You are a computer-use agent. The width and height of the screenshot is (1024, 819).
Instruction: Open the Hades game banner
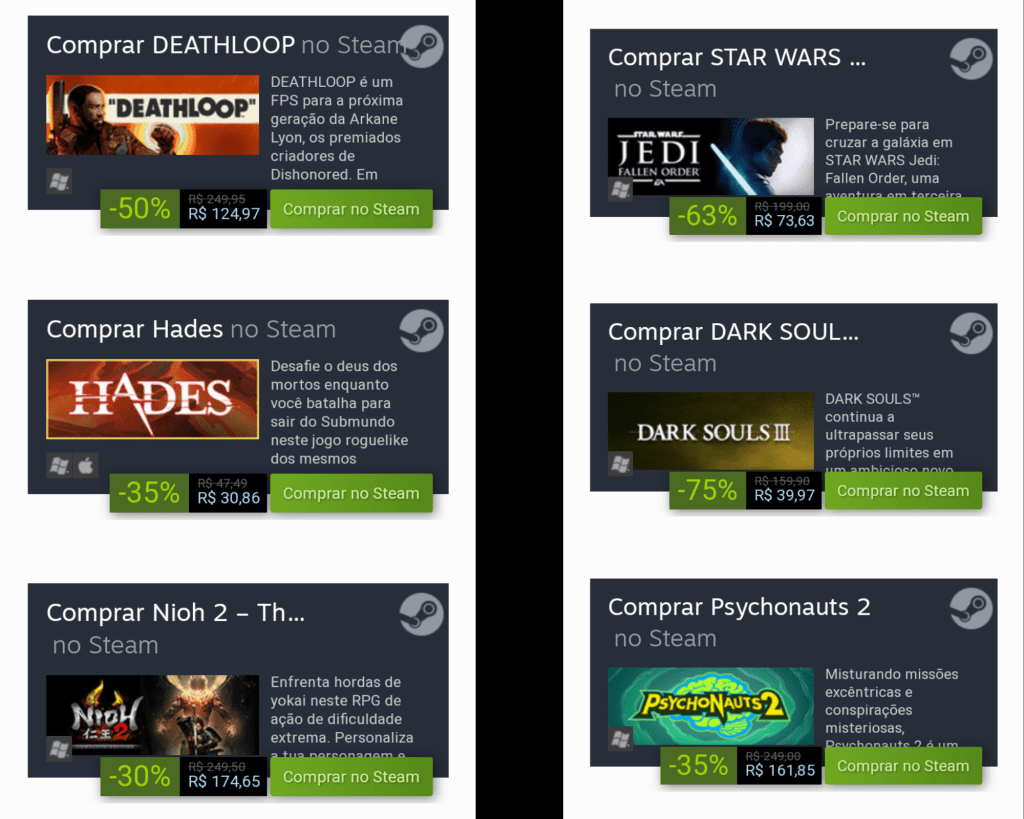point(153,399)
